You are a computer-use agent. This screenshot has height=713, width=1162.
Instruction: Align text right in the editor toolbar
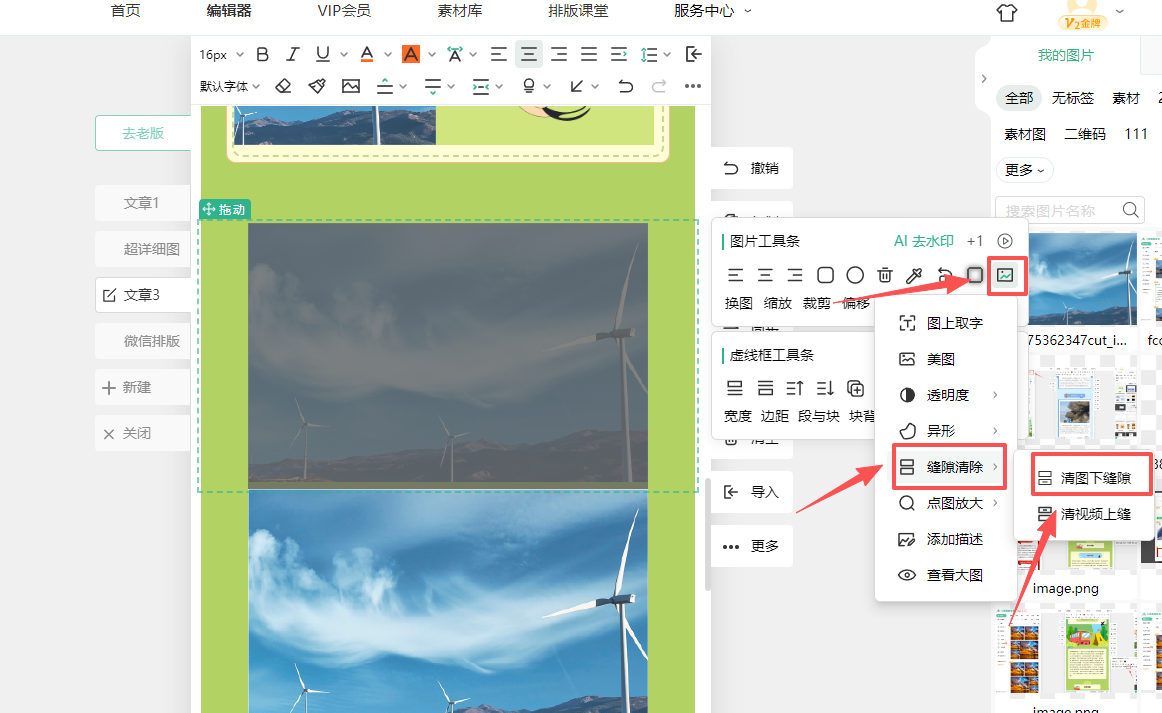559,54
